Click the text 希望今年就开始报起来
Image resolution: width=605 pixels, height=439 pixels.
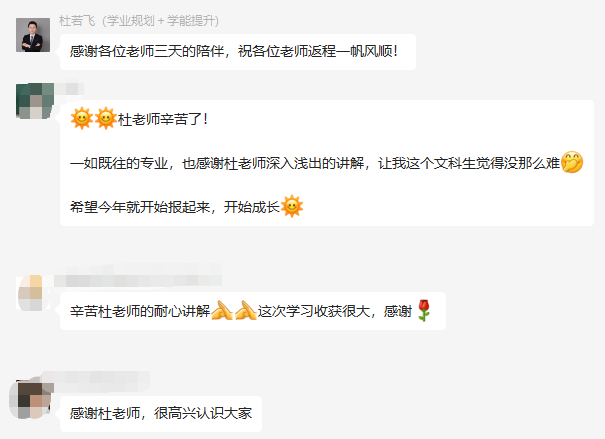pos(140,207)
